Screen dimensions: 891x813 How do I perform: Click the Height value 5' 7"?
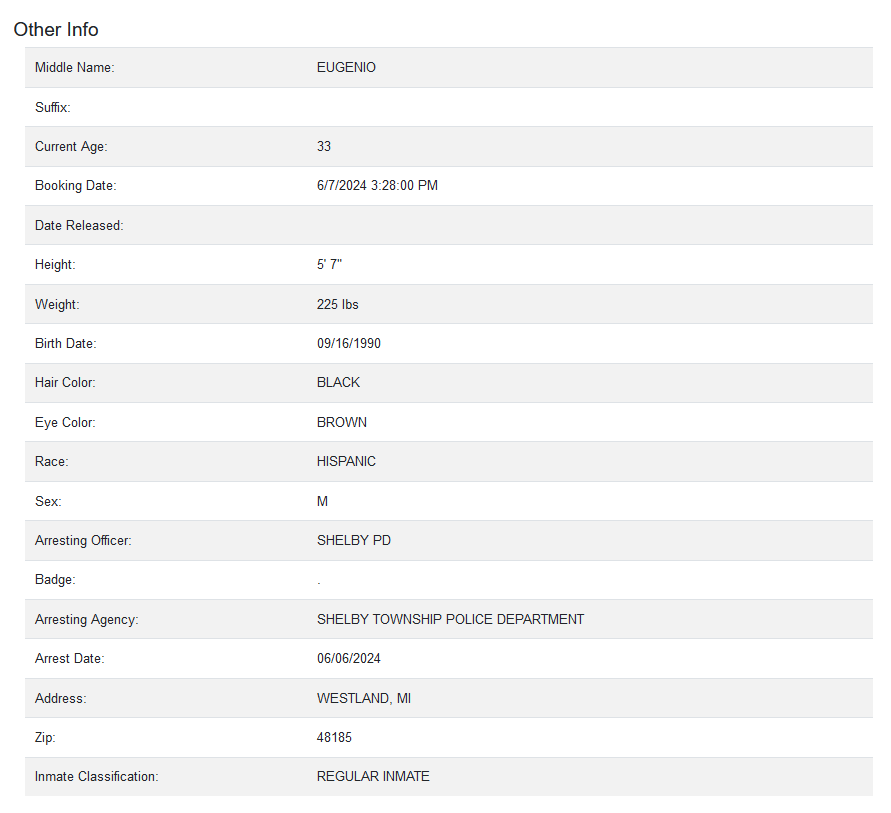tap(329, 265)
